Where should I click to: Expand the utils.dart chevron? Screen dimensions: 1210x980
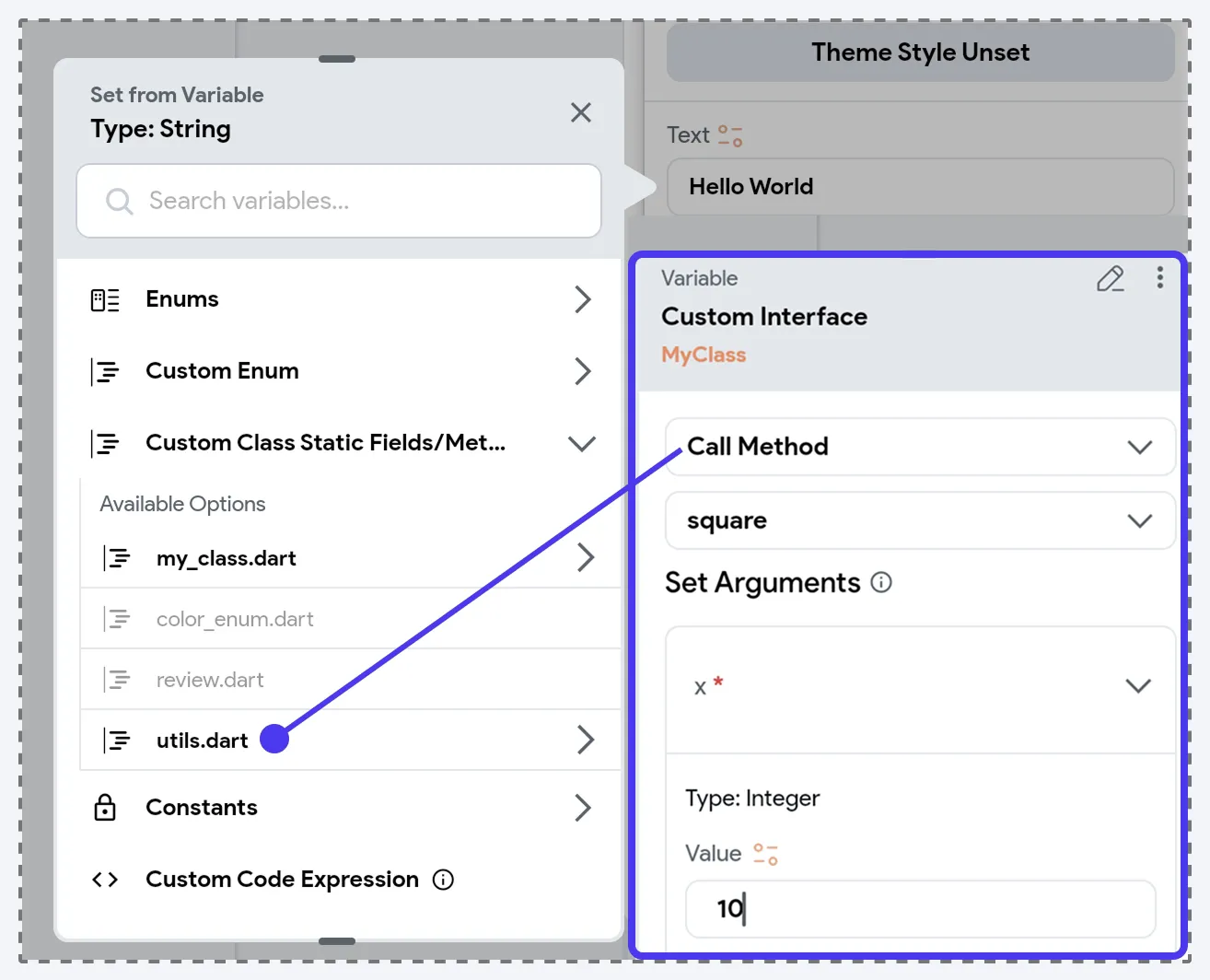click(585, 740)
